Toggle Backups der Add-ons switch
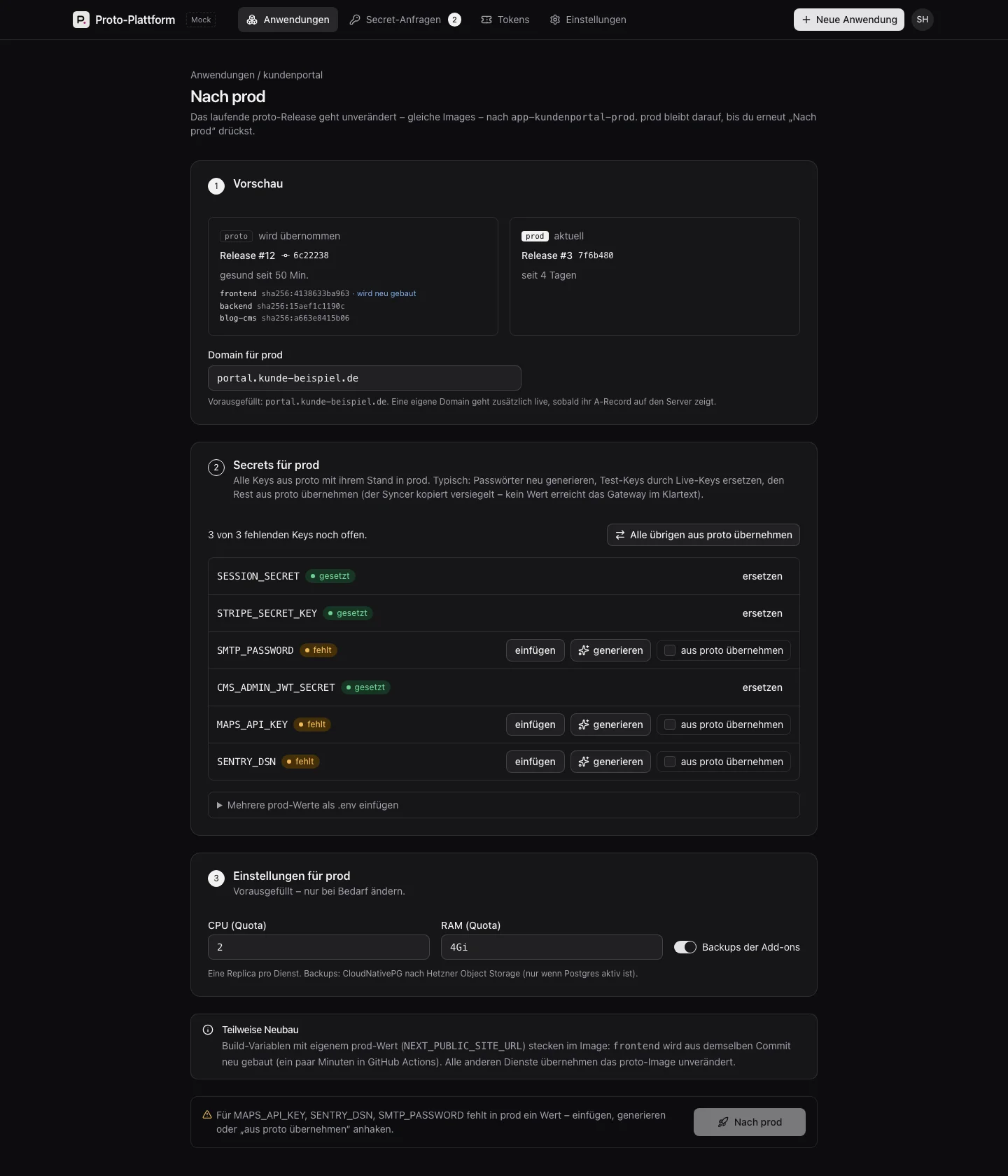The height and width of the screenshot is (1176, 1008). click(x=685, y=947)
